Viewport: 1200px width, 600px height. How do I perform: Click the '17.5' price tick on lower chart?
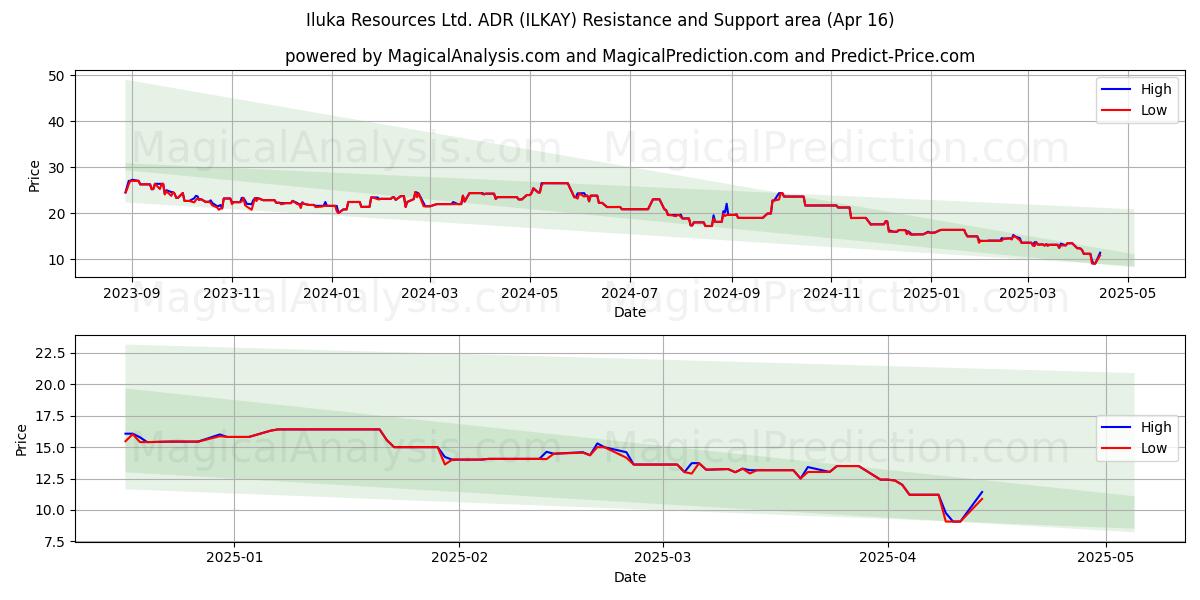[51, 416]
